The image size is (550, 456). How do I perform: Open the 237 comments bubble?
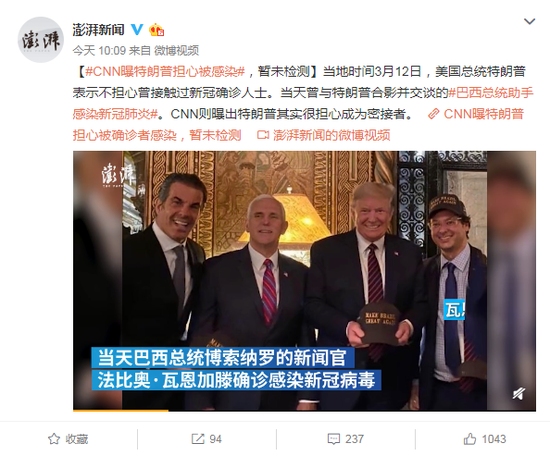(333, 439)
